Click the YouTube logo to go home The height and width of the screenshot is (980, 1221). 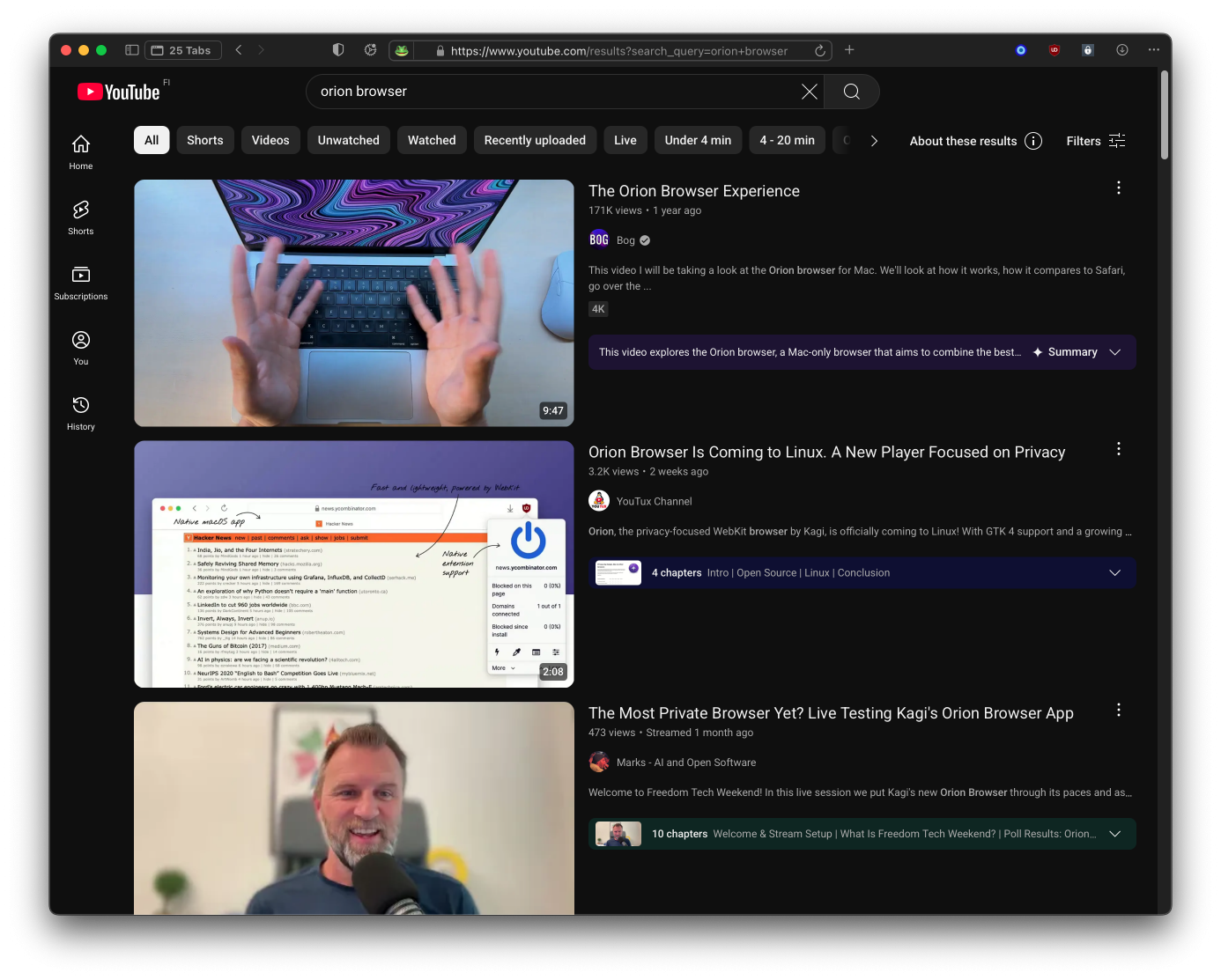[119, 92]
